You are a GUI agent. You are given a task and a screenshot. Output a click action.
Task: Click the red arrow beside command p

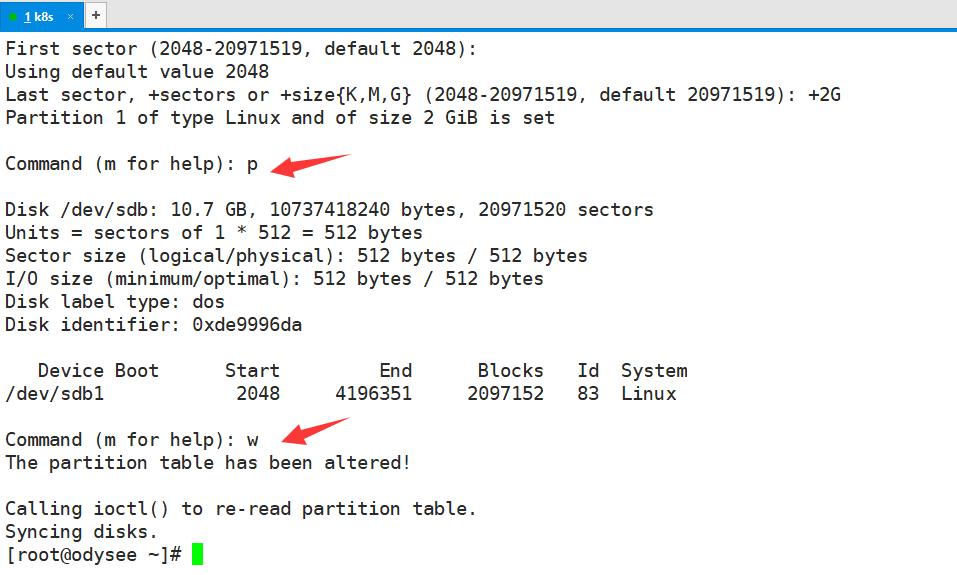point(310,165)
